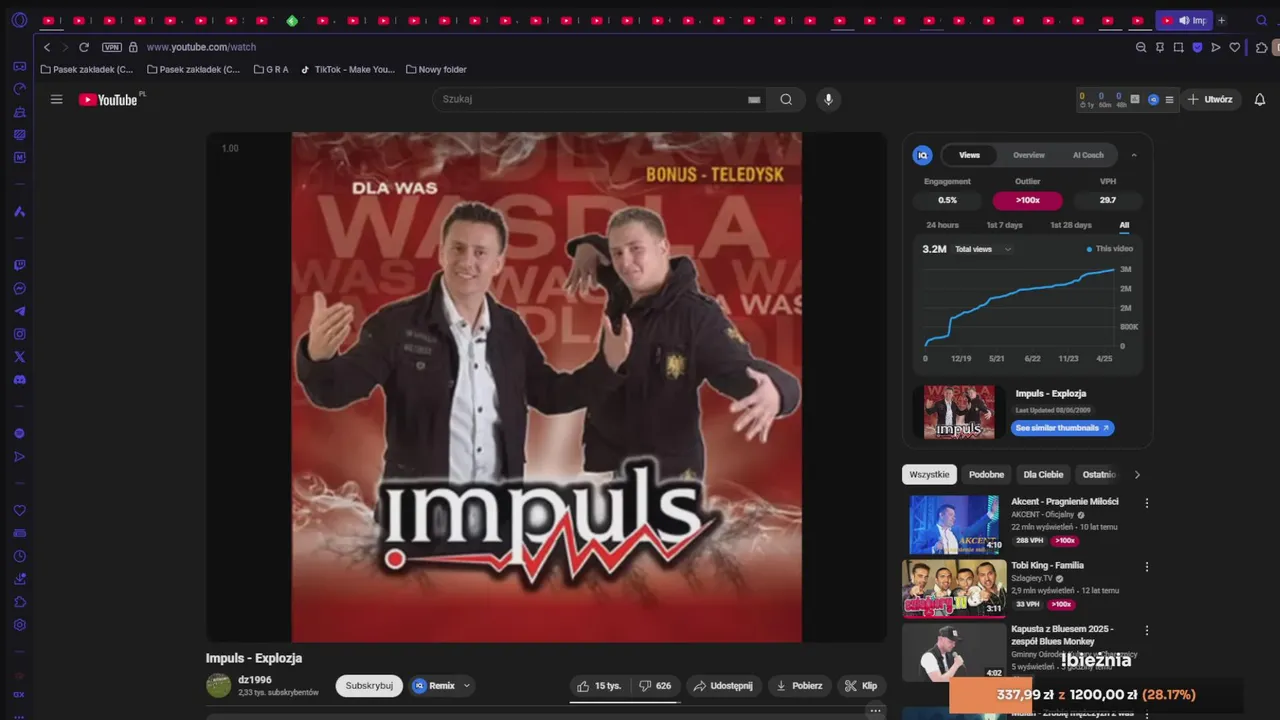
Task: Open Instagram in the Opera sidebar
Action: pyautogui.click(x=19, y=334)
